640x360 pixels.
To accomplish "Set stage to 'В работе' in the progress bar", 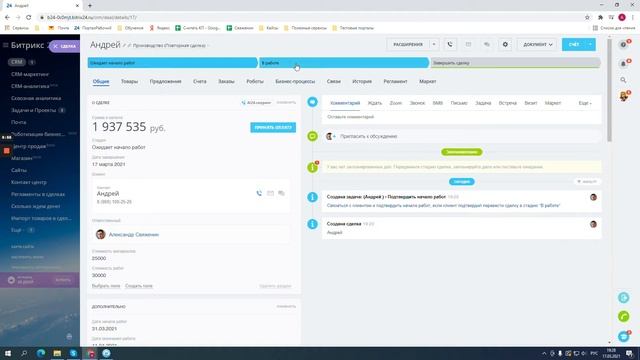I will tap(344, 63).
